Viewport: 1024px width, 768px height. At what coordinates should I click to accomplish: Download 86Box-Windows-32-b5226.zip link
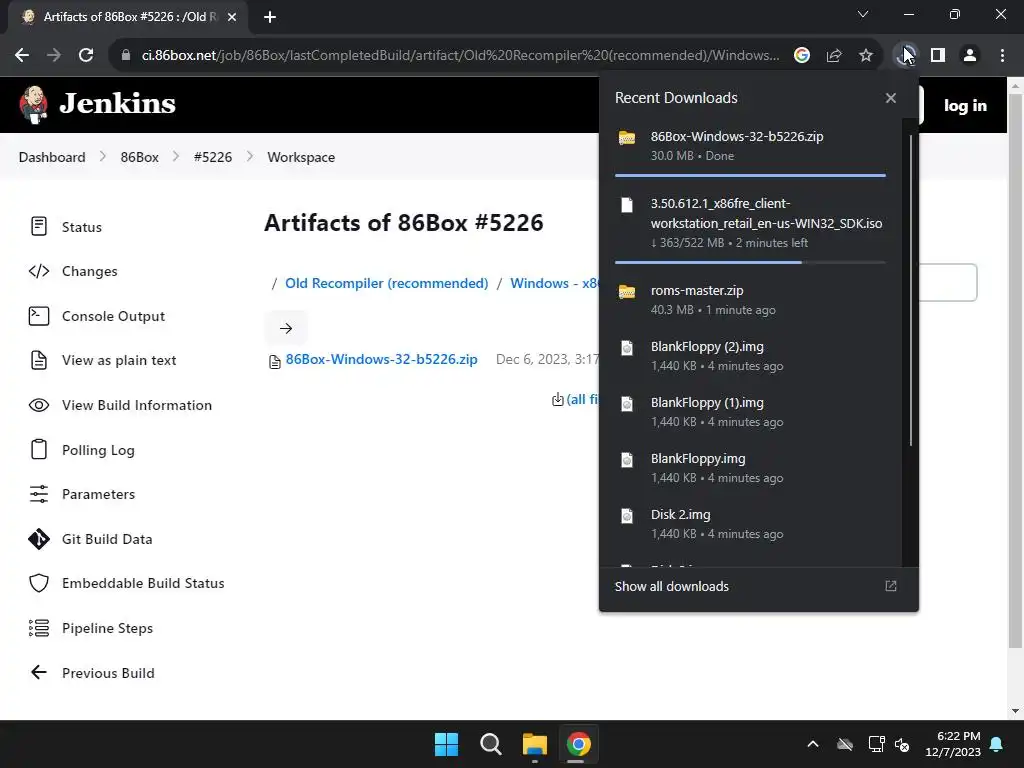pyautogui.click(x=381, y=360)
